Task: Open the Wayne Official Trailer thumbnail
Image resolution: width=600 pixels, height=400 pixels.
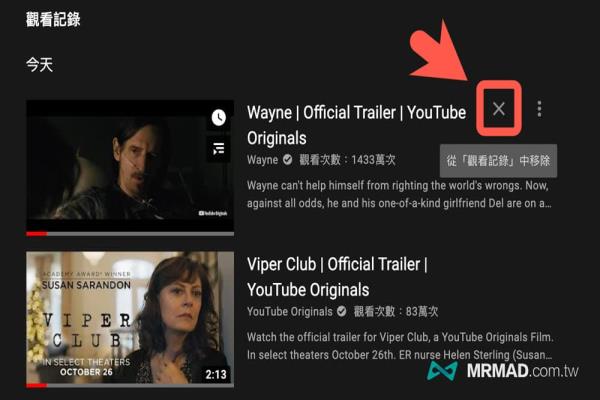Action: (x=130, y=168)
